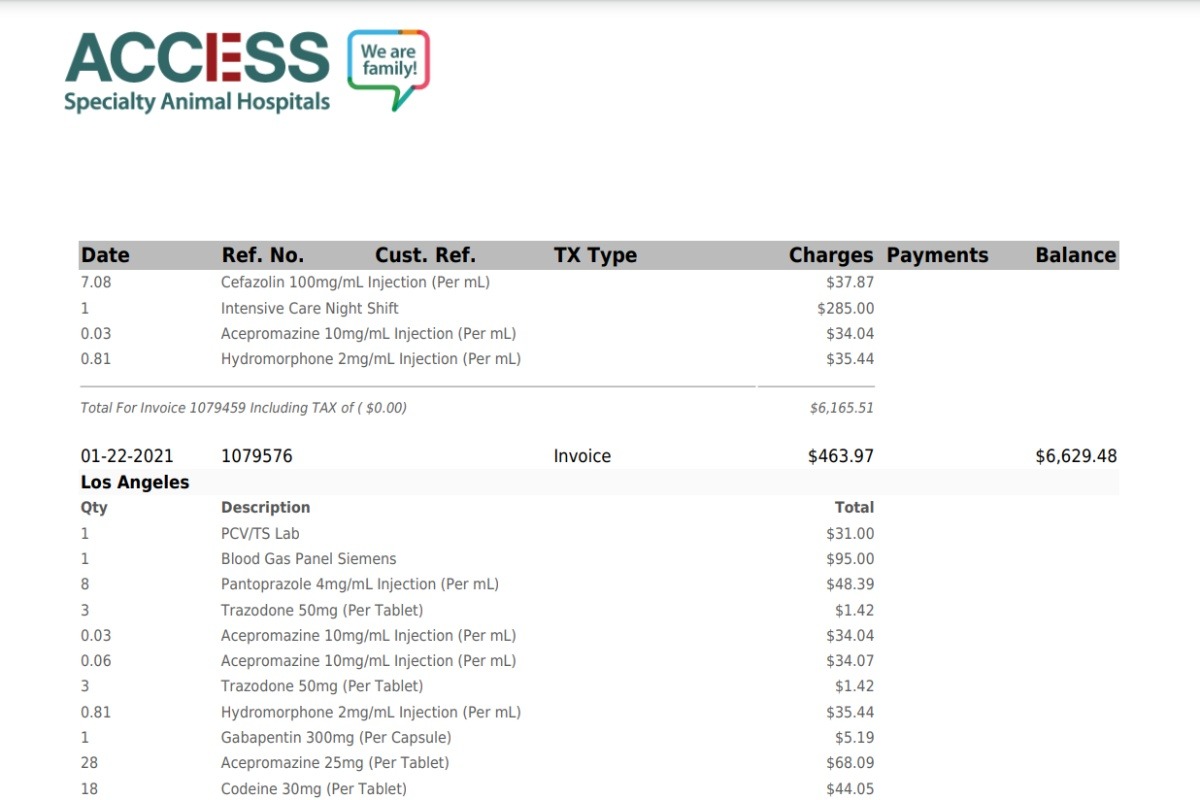The width and height of the screenshot is (1200, 800).
Task: Select the invoice total of $6,165.51
Action: pyautogui.click(x=841, y=408)
